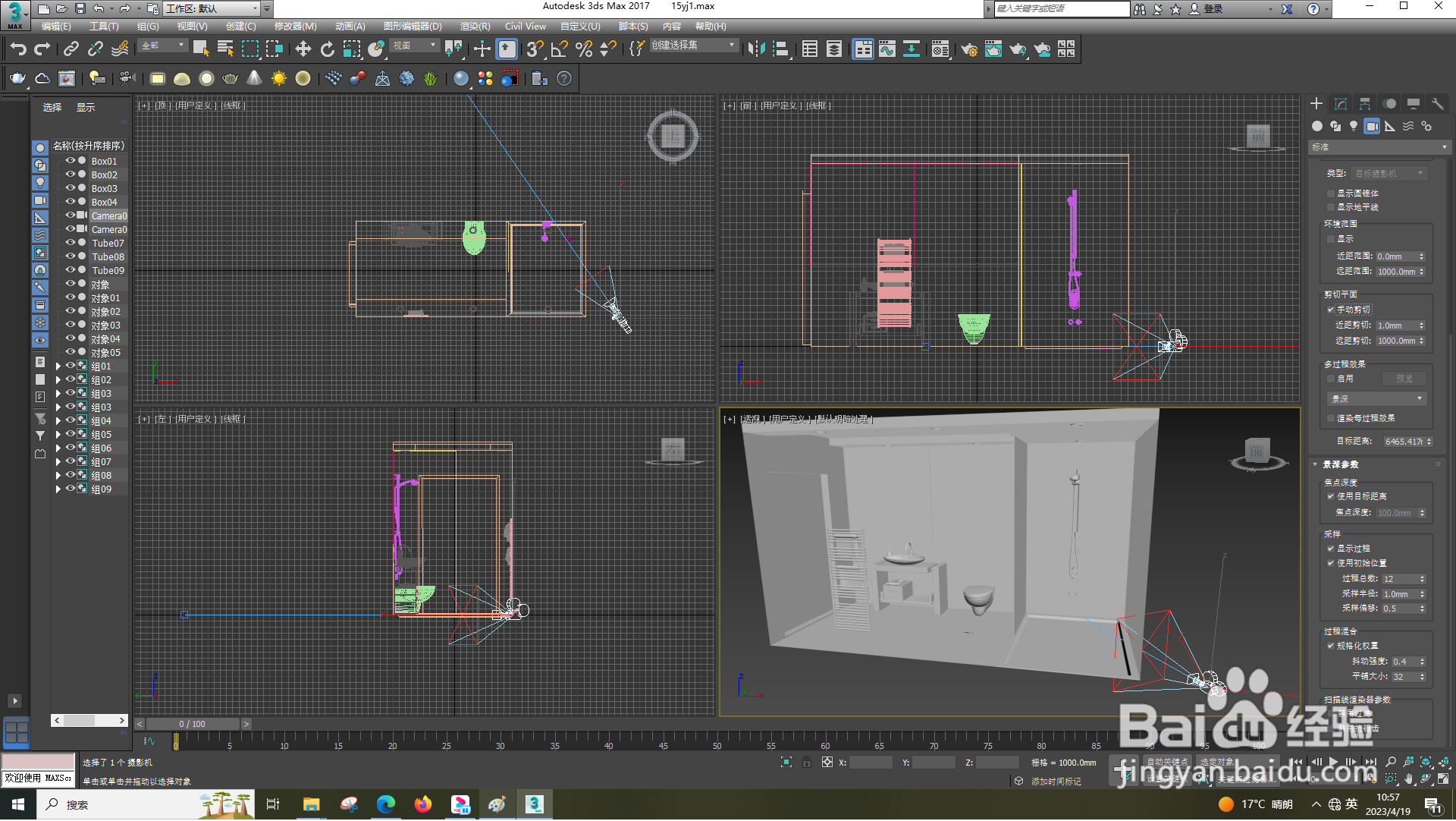
Task: Click the Select and Rotate tool
Action: (327, 50)
